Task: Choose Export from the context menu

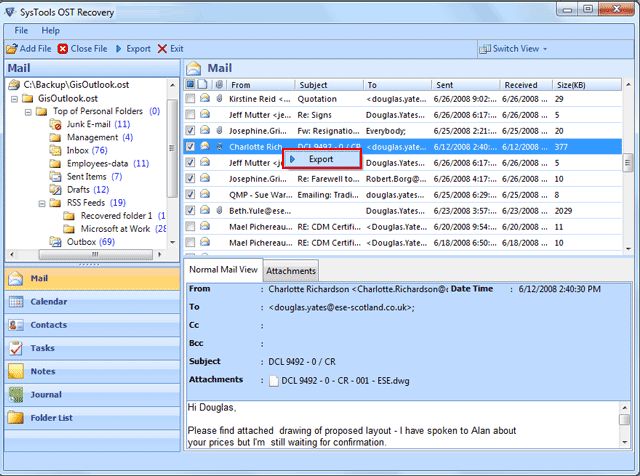Action: point(320,159)
